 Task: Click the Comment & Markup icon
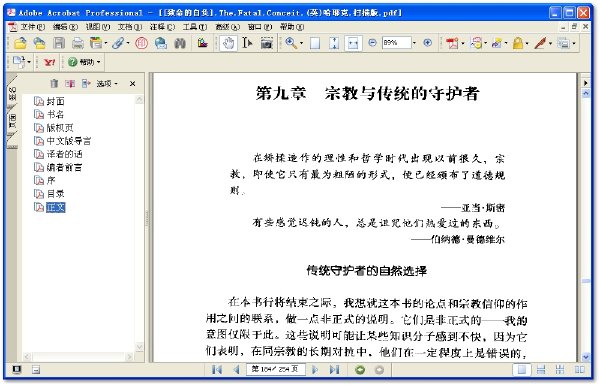coord(476,43)
